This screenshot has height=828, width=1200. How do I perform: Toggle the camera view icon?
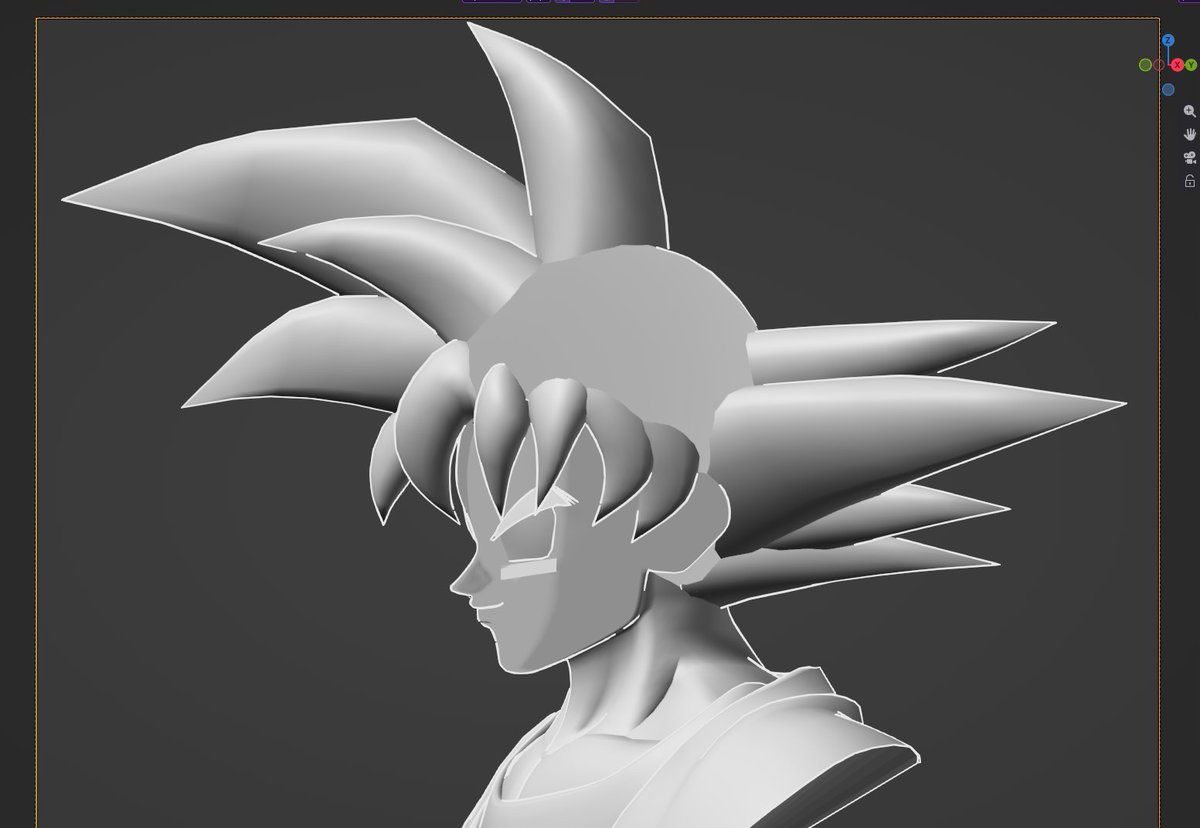1190,158
